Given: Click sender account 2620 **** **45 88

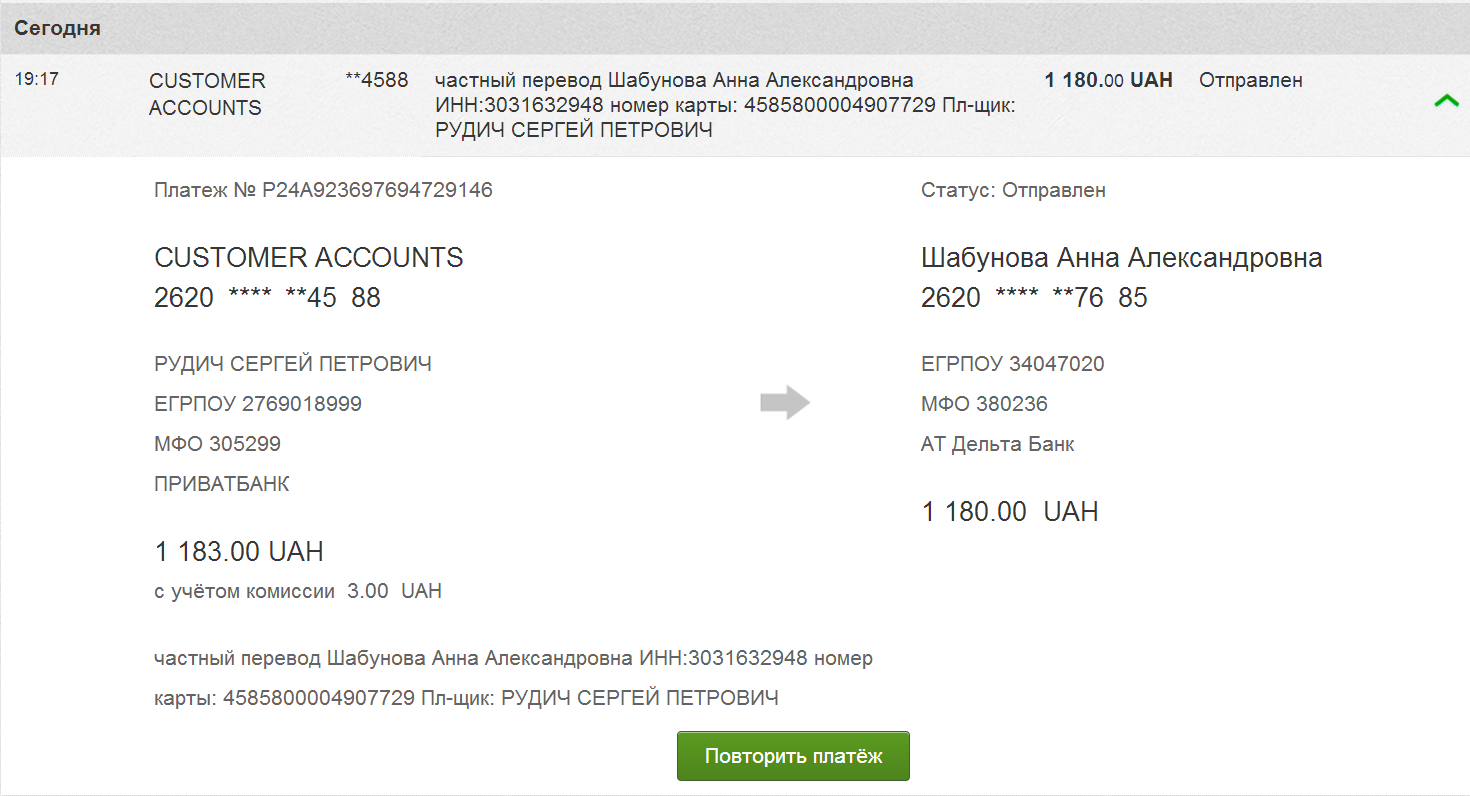Looking at the screenshot, I should tap(267, 298).
